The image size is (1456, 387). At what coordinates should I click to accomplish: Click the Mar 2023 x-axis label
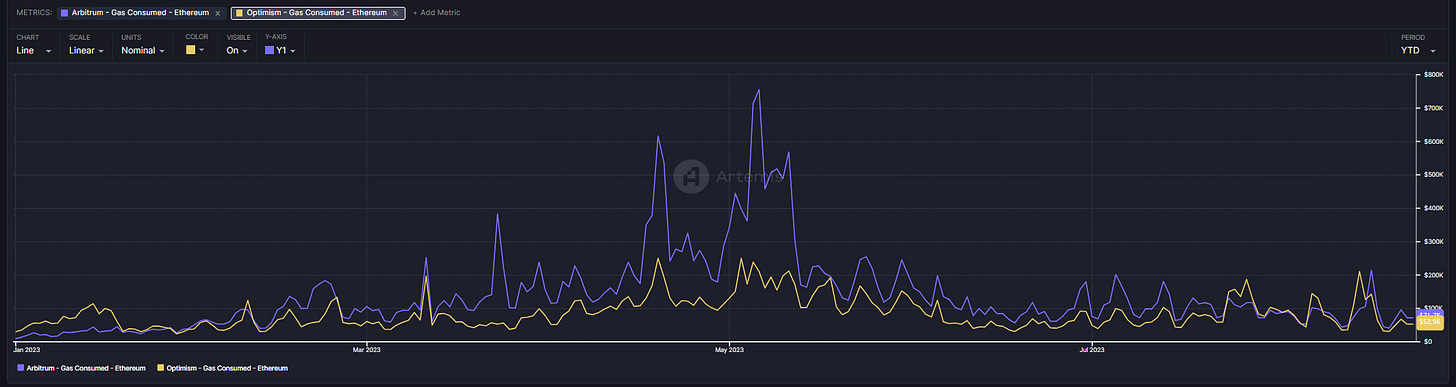point(367,350)
